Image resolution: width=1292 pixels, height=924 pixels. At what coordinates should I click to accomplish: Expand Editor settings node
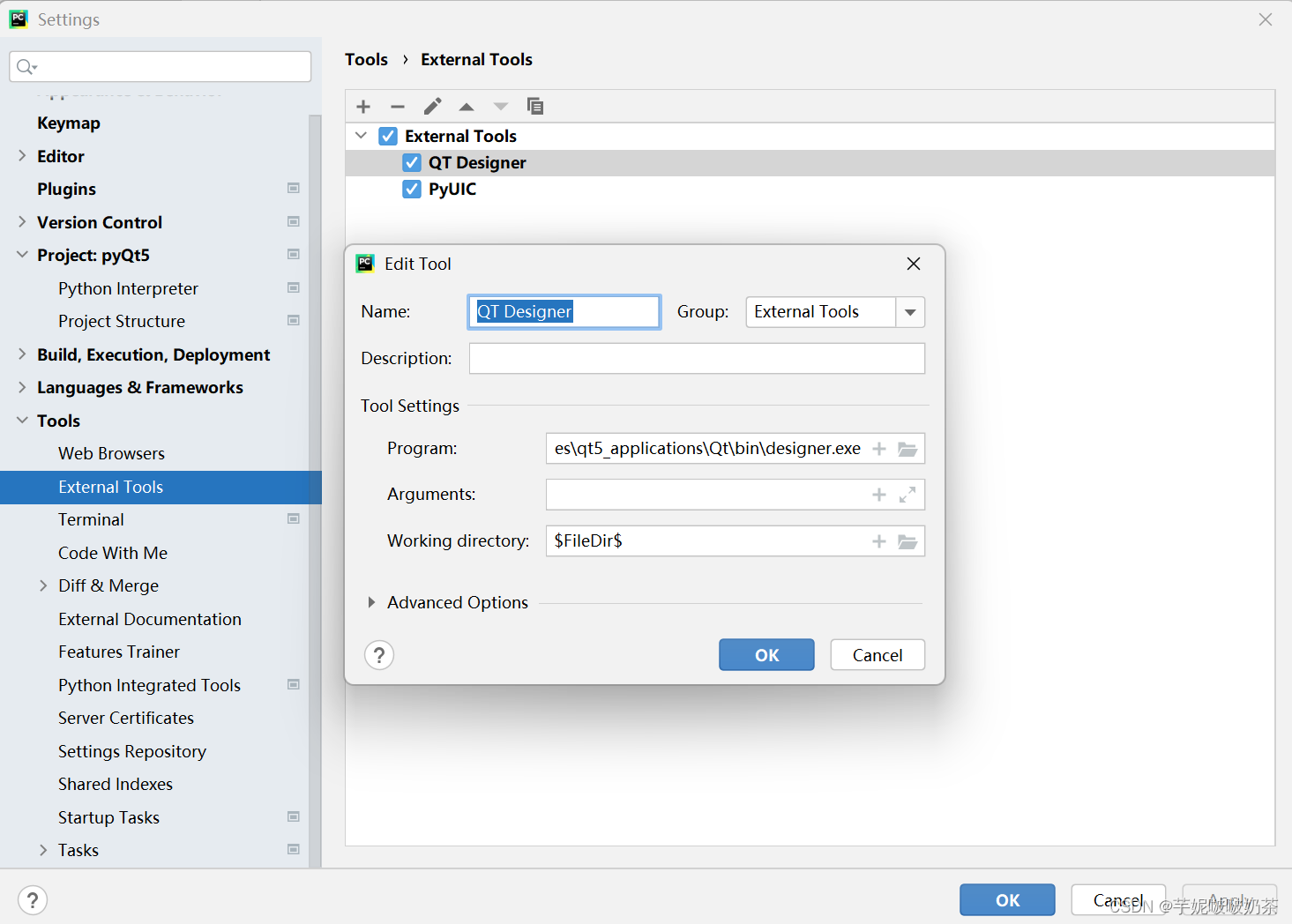click(22, 156)
